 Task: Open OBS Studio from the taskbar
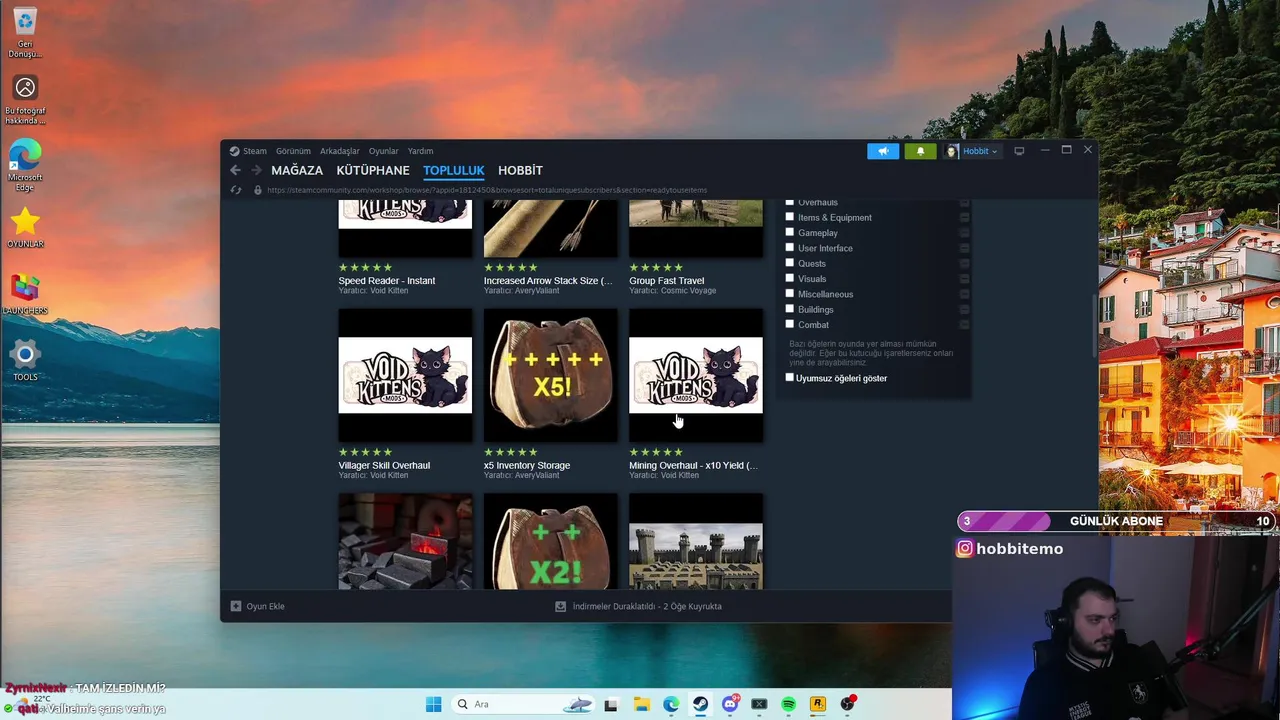pos(848,704)
